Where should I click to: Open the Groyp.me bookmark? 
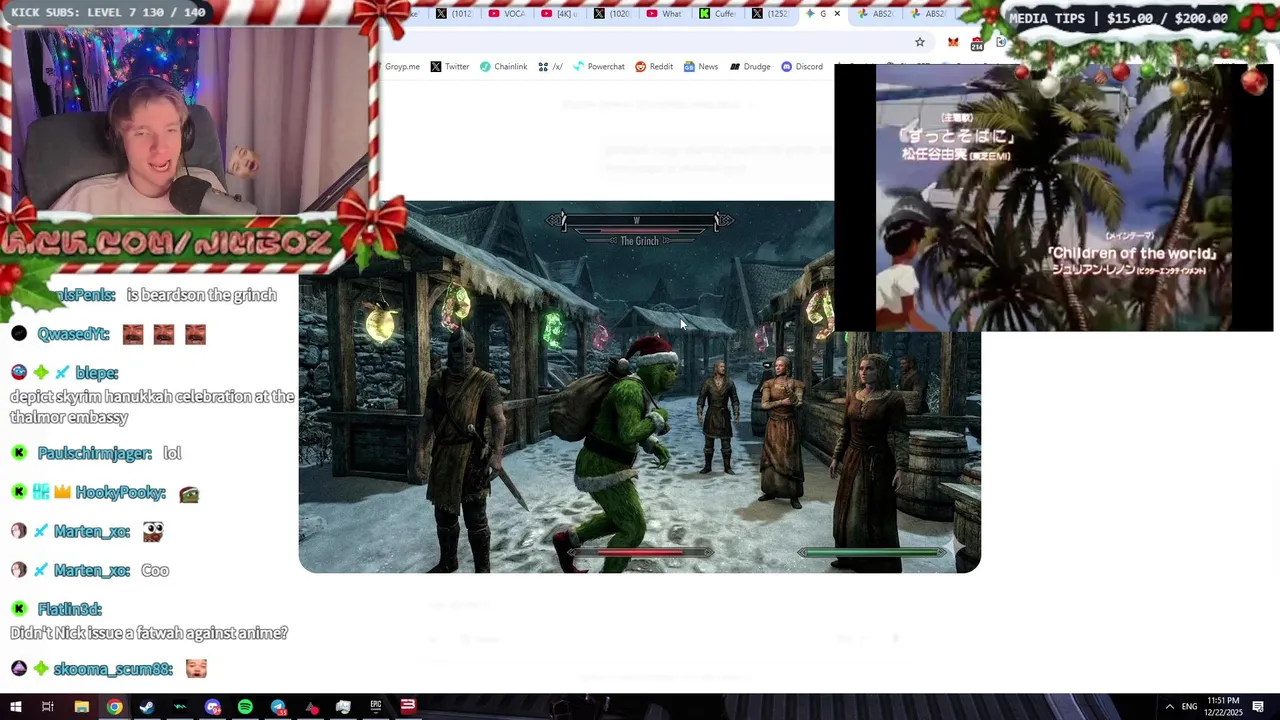point(402,67)
